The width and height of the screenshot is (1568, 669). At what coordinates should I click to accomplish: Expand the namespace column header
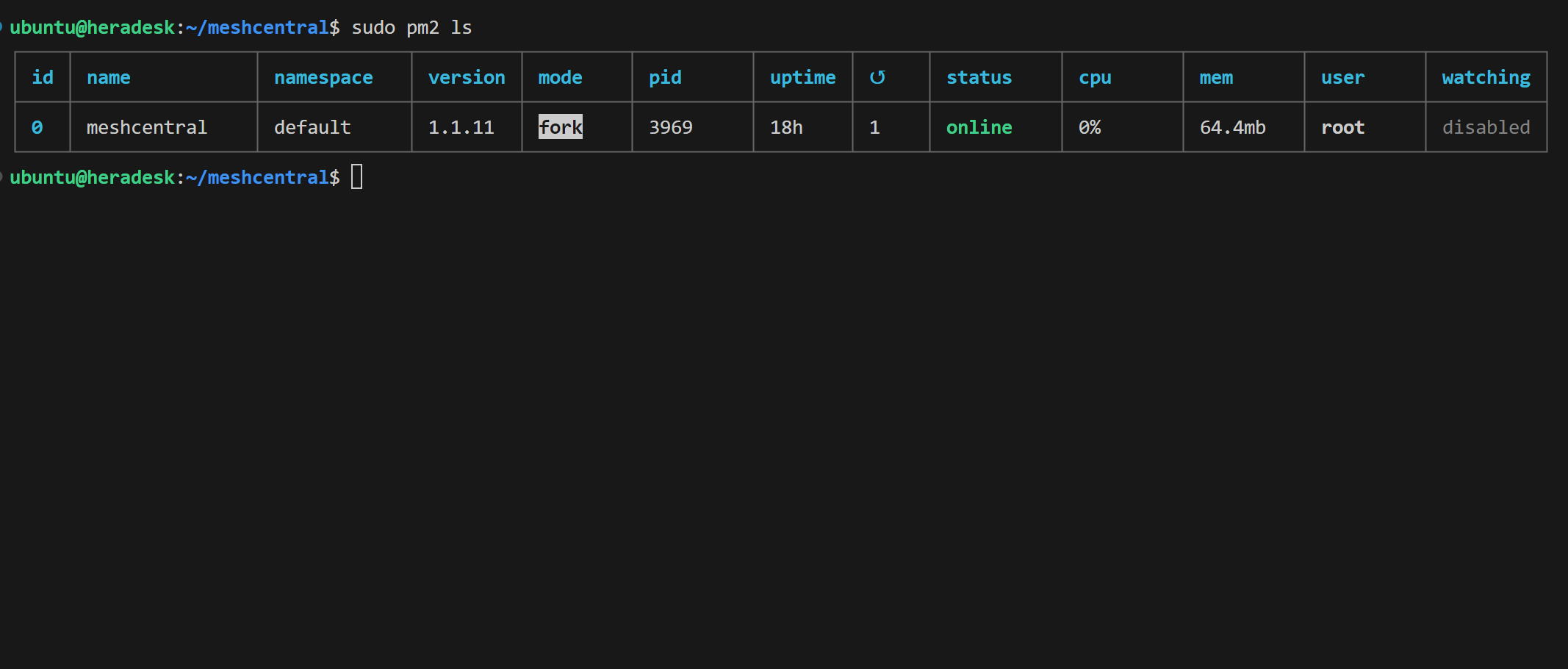click(323, 76)
